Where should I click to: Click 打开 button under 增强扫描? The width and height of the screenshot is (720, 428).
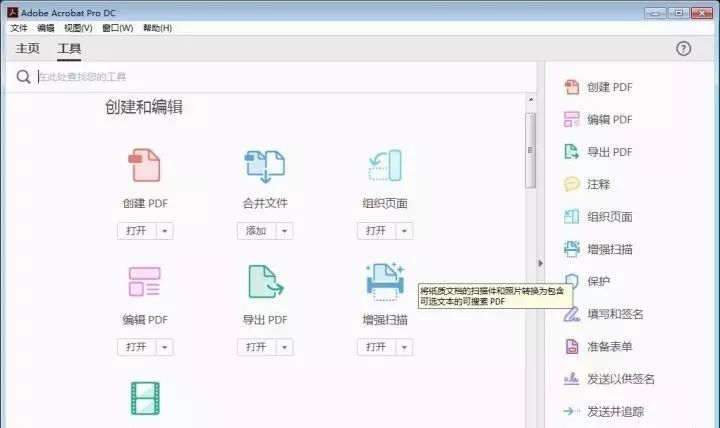coord(377,347)
